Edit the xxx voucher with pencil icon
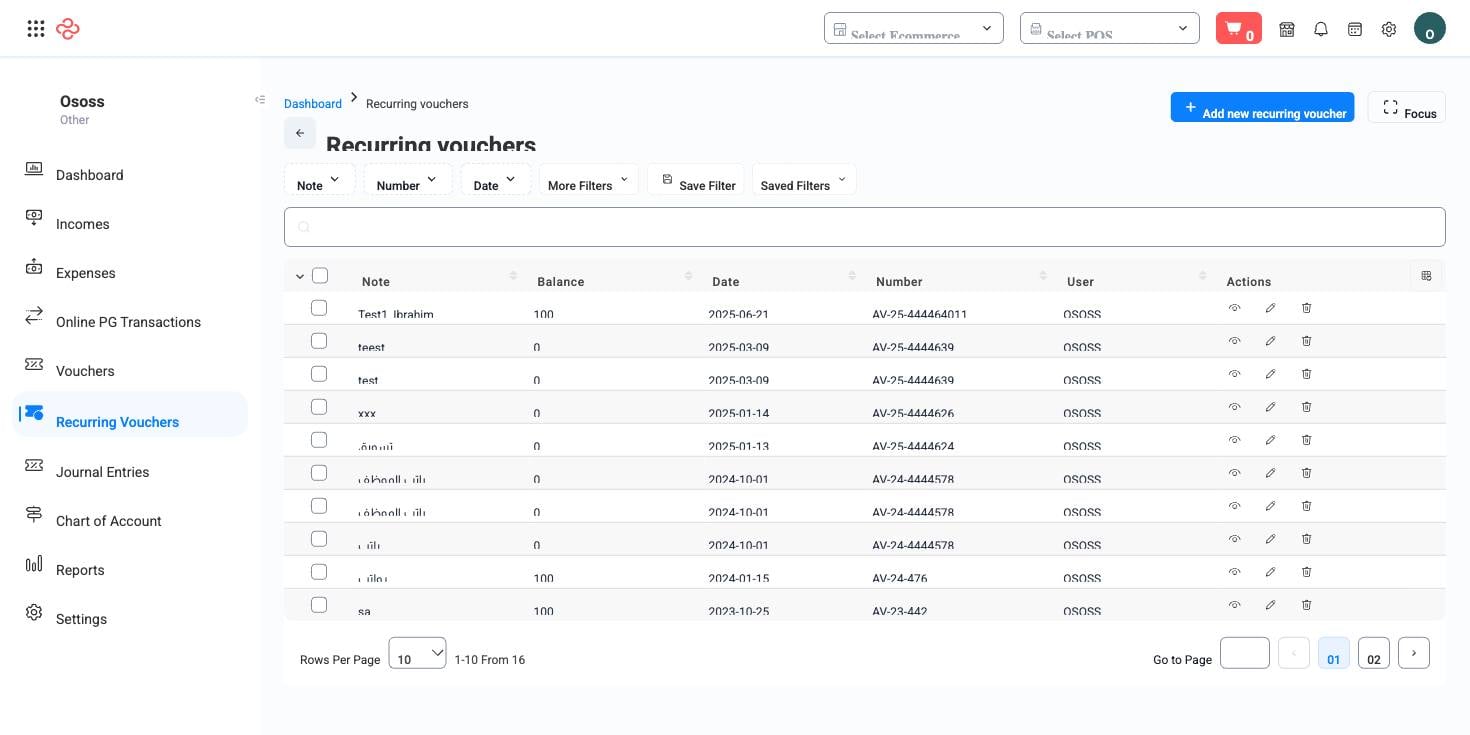Image resolution: width=1470 pixels, height=735 pixels. (x=1270, y=407)
